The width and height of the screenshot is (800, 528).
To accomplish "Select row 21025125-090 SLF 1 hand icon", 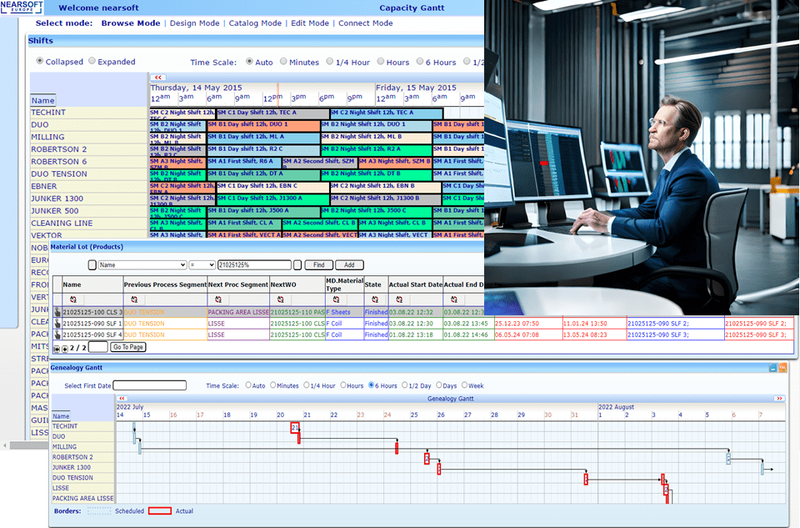I will tap(58, 323).
